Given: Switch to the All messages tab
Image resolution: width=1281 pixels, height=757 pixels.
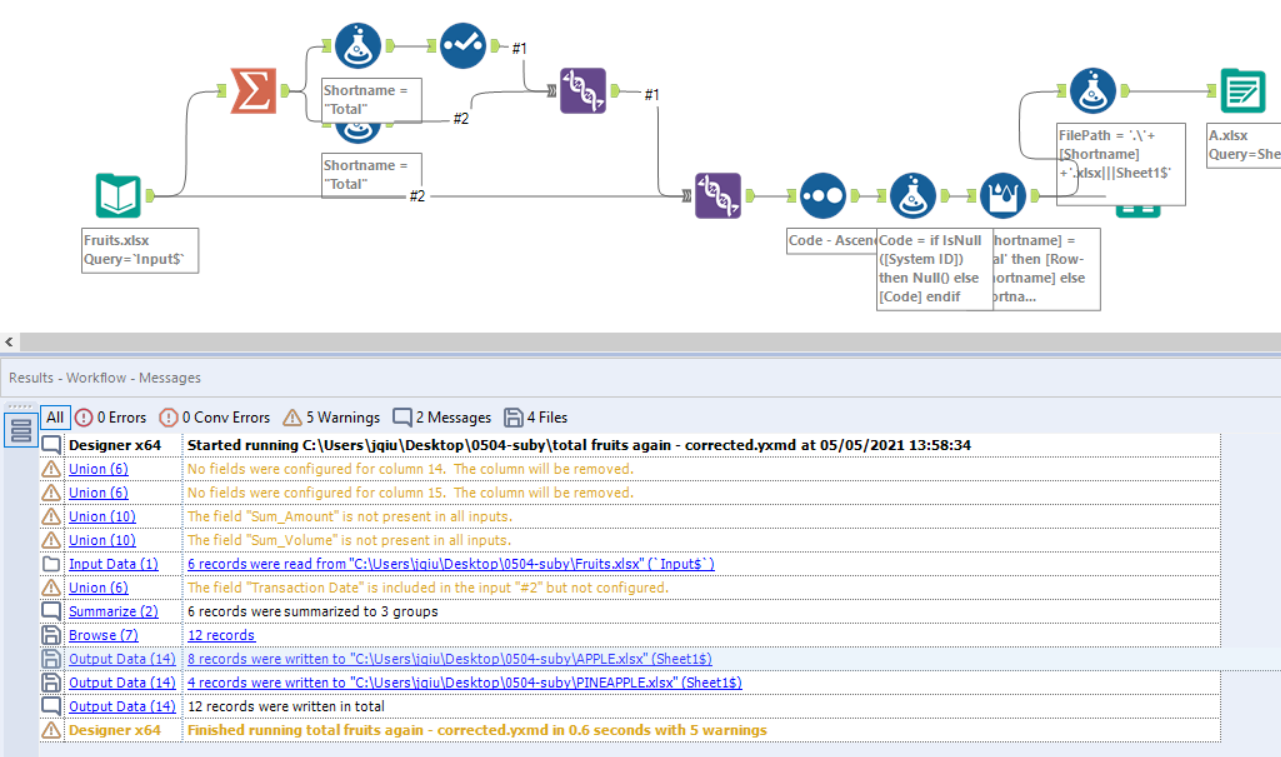Looking at the screenshot, I should [55, 417].
